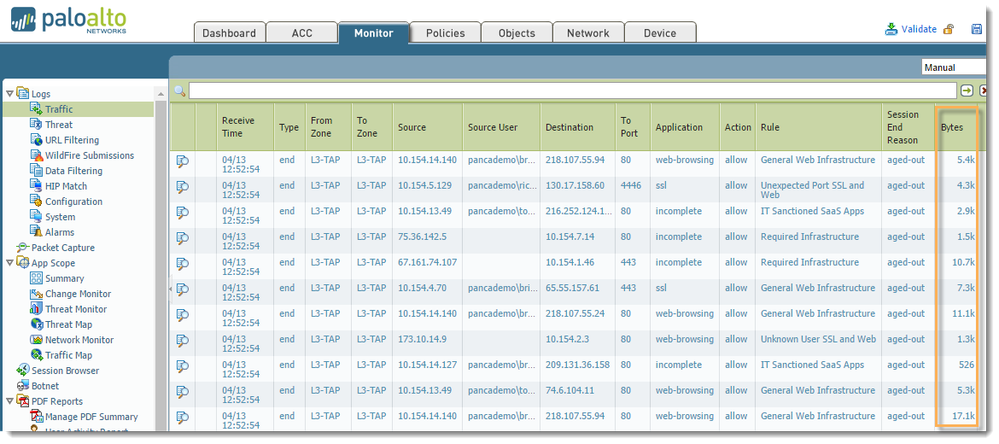Open Threat Map

(68, 324)
